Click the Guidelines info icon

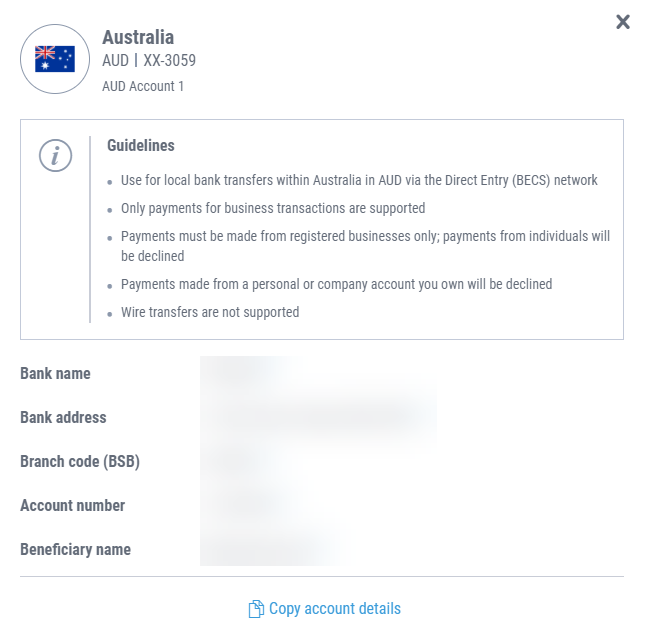click(55, 155)
